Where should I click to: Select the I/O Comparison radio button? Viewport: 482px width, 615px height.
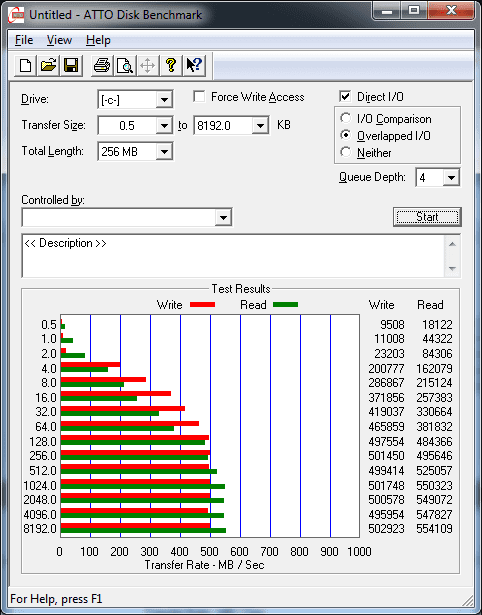[346, 118]
